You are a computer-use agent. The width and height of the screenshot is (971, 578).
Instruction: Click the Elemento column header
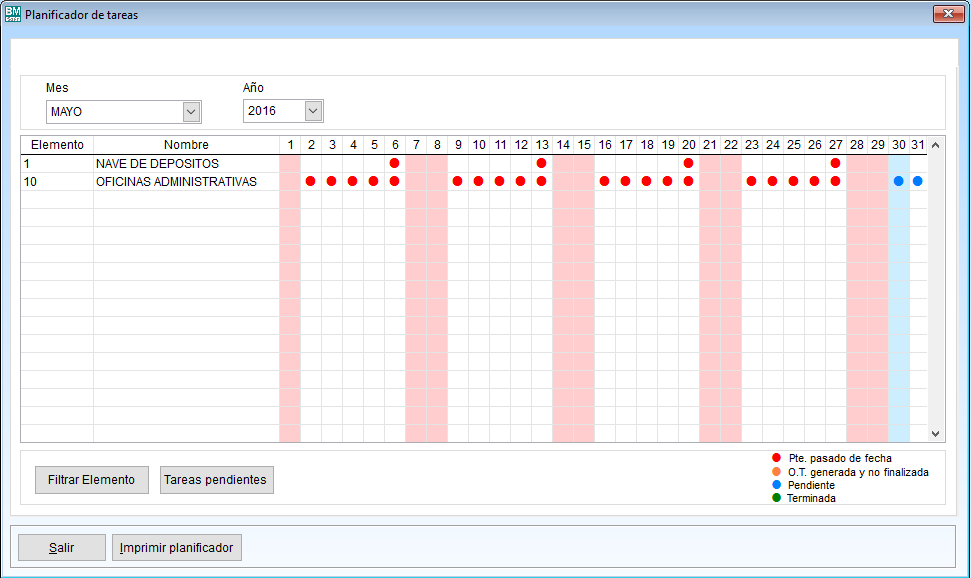click(57, 145)
